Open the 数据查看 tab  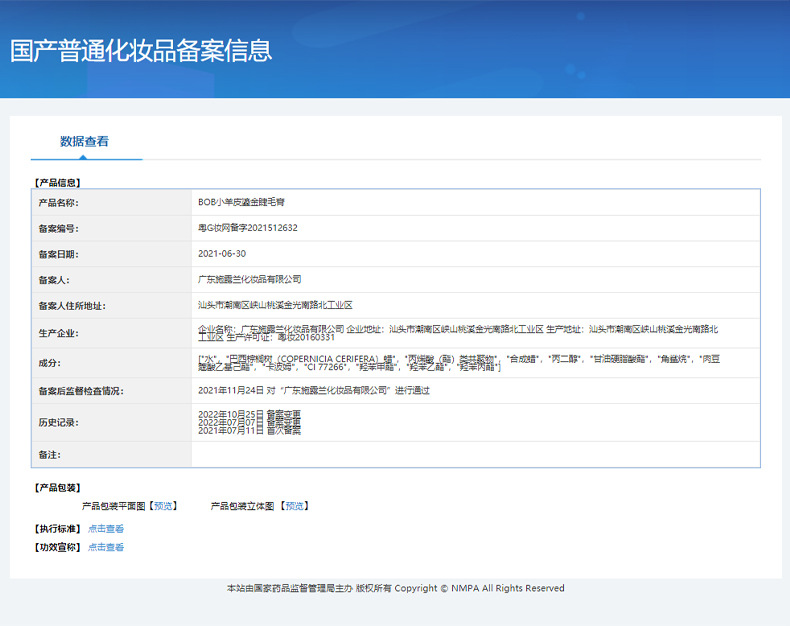pos(84,142)
